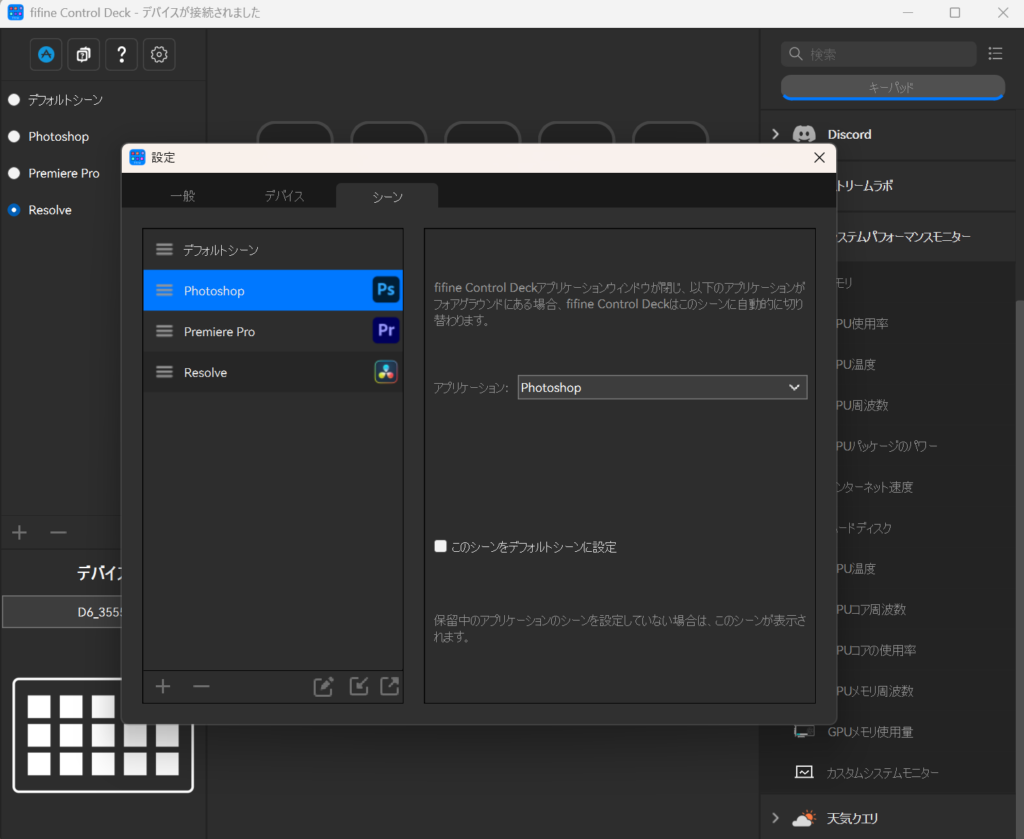Remove the selected scene with minus icon
This screenshot has width=1024, height=839.
click(x=201, y=686)
